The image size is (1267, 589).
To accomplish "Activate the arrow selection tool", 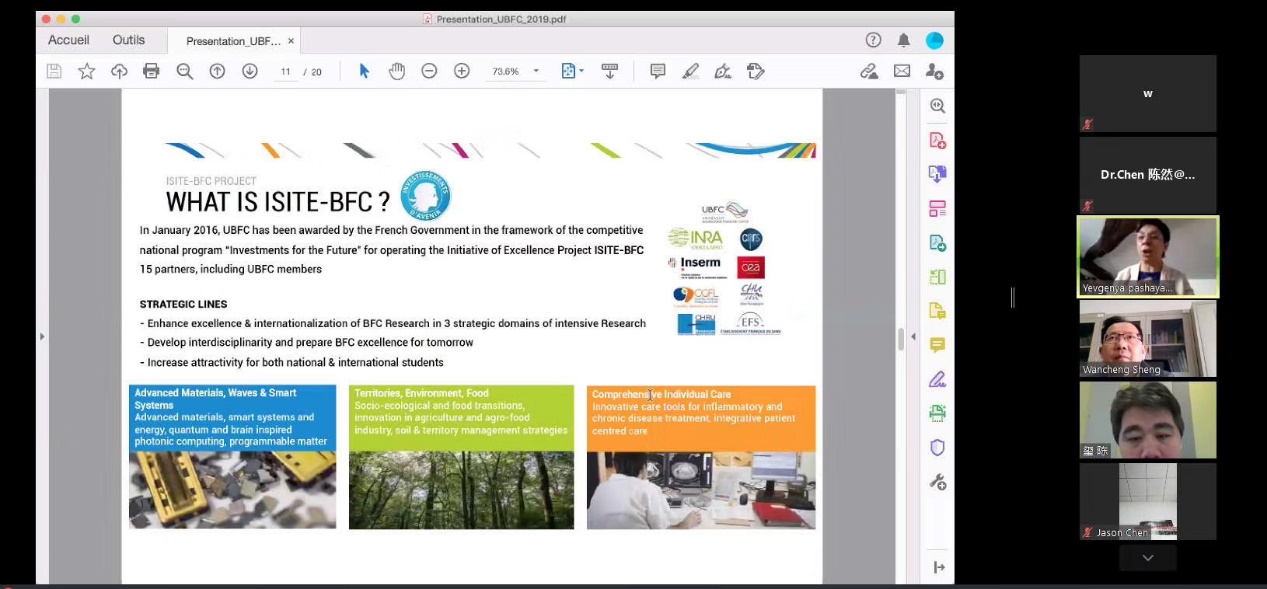I will coord(364,71).
